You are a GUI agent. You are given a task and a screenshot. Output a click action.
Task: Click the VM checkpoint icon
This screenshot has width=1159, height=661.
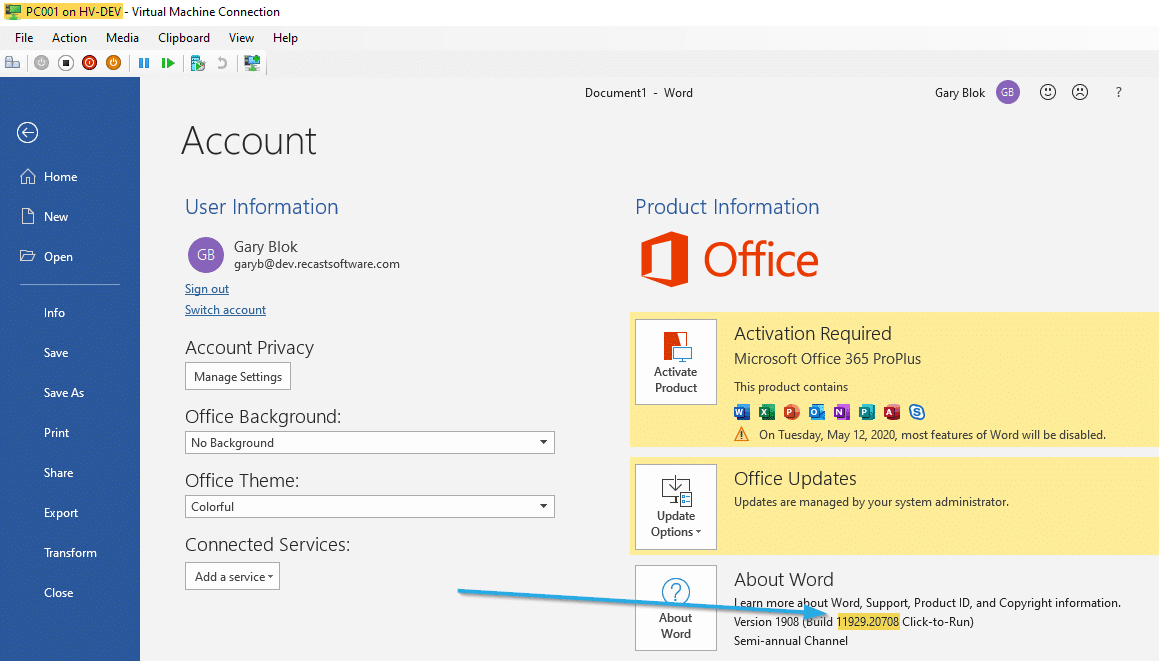click(x=197, y=63)
